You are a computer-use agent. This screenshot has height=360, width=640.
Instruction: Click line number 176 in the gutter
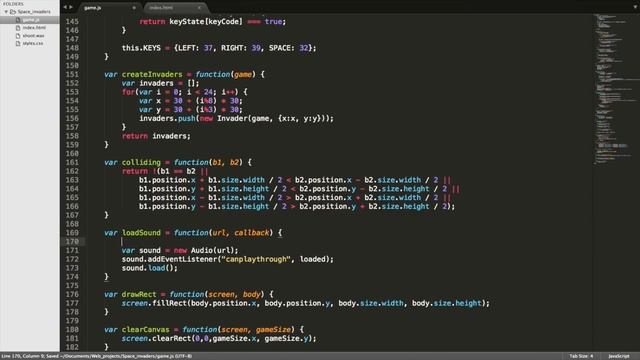[x=72, y=294]
